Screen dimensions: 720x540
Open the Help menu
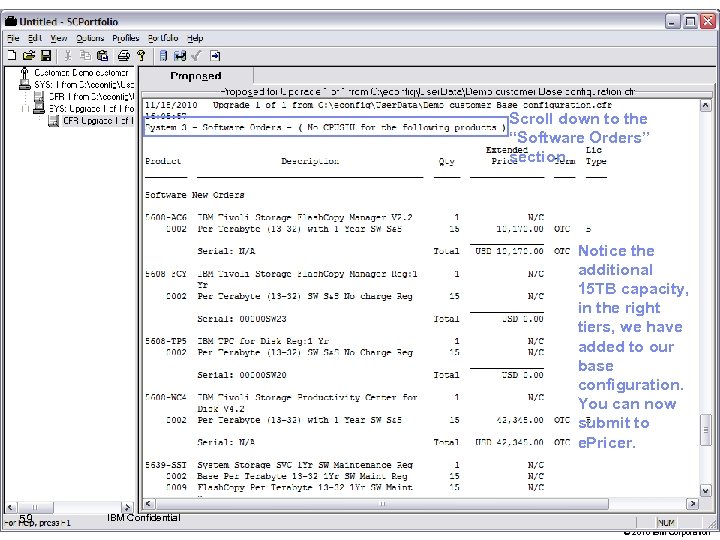coord(196,38)
